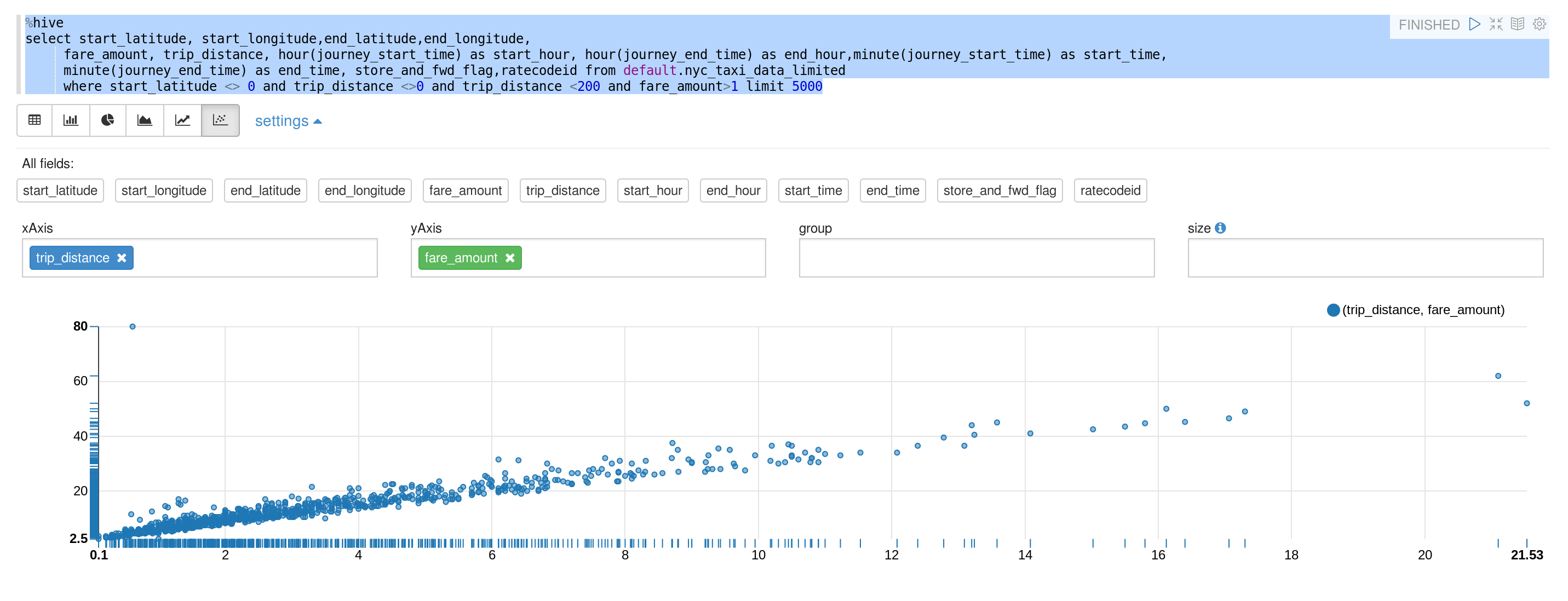Click the ratecodeid field chip

[x=1110, y=190]
